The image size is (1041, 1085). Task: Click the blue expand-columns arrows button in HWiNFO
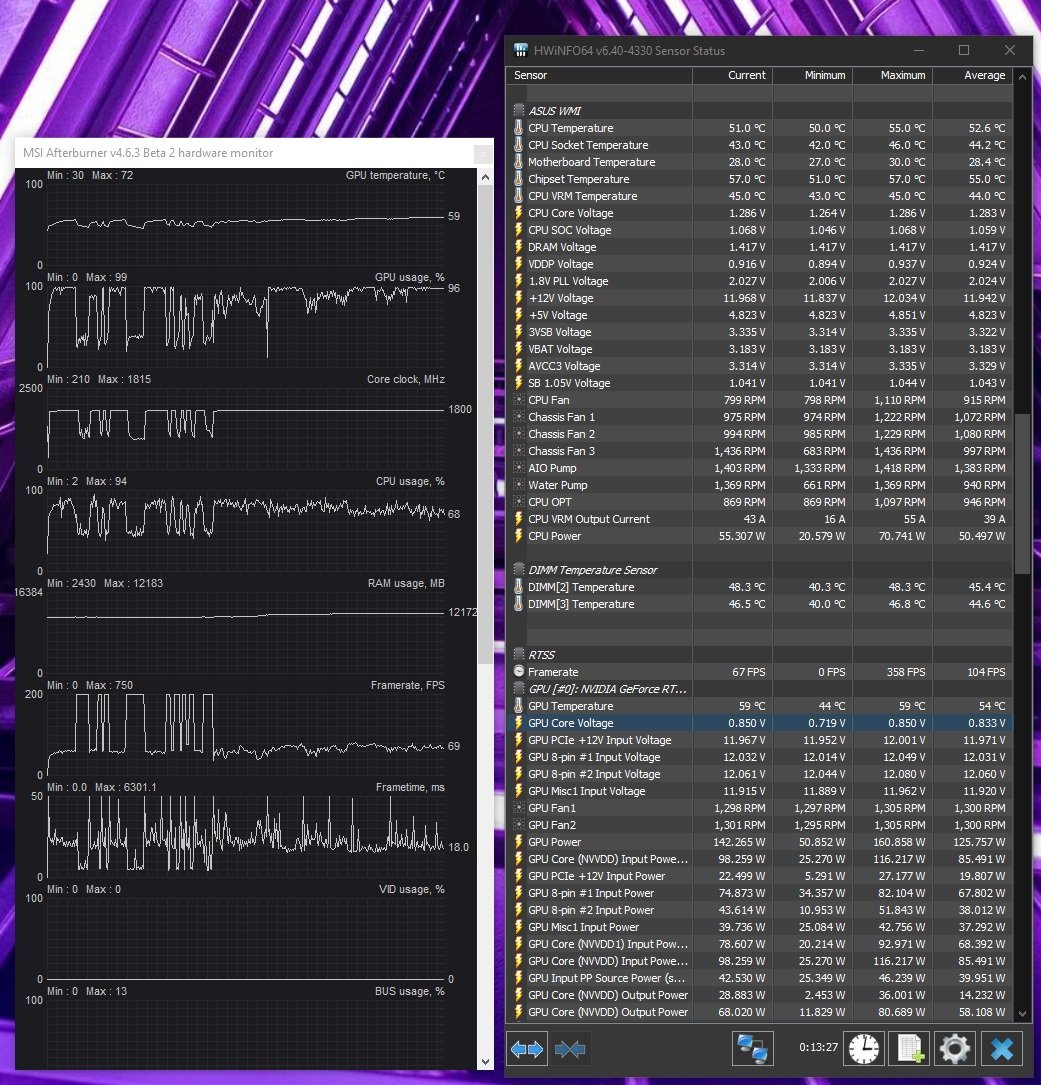(x=527, y=1049)
